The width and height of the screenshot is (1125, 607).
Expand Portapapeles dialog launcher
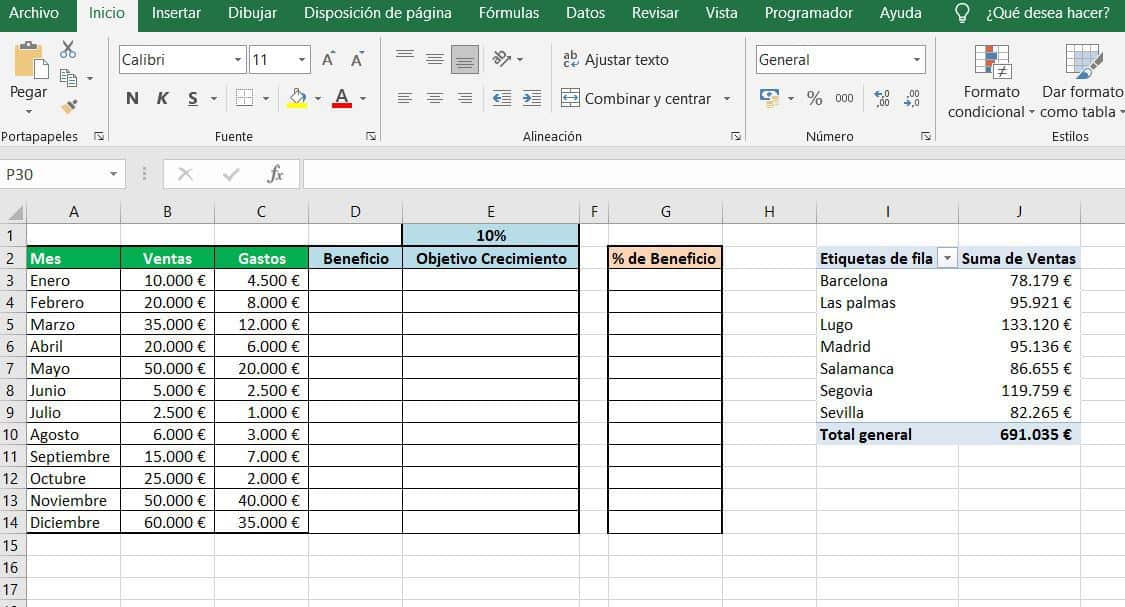click(99, 136)
